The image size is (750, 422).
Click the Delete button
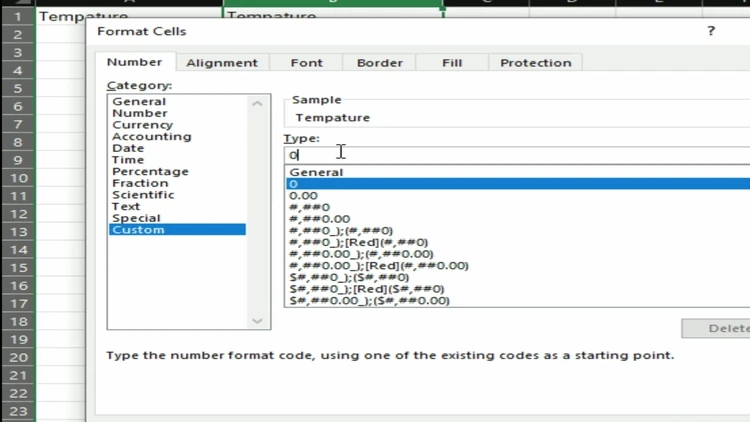coord(716,328)
